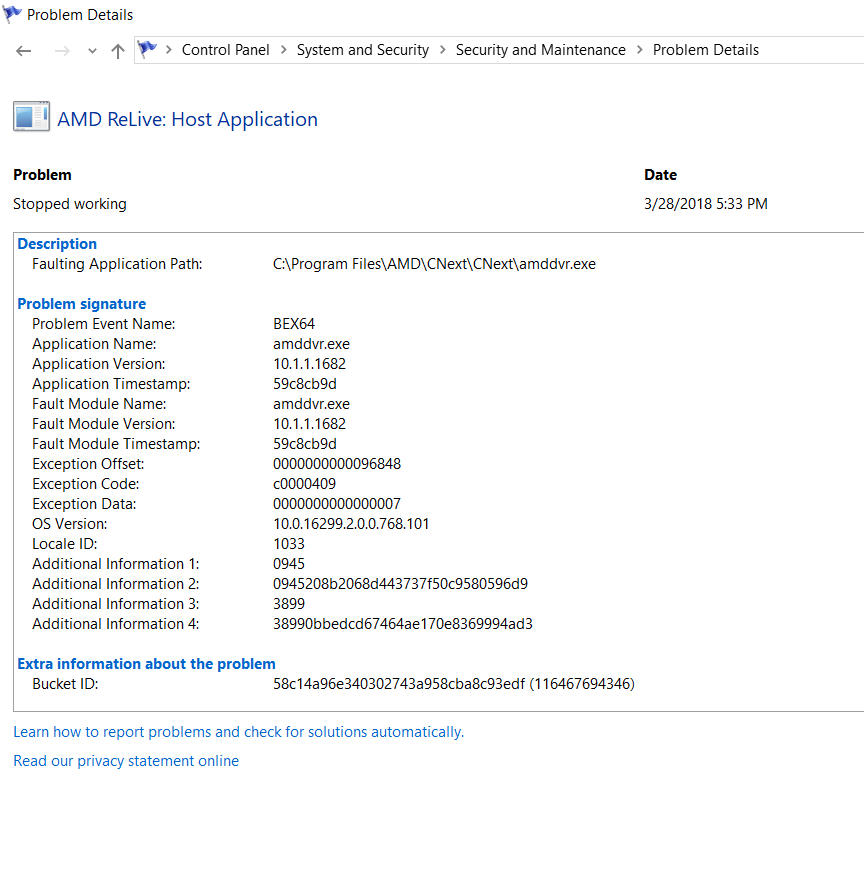
Task: Click the BEX64 event name value
Action: pyautogui.click(x=293, y=324)
